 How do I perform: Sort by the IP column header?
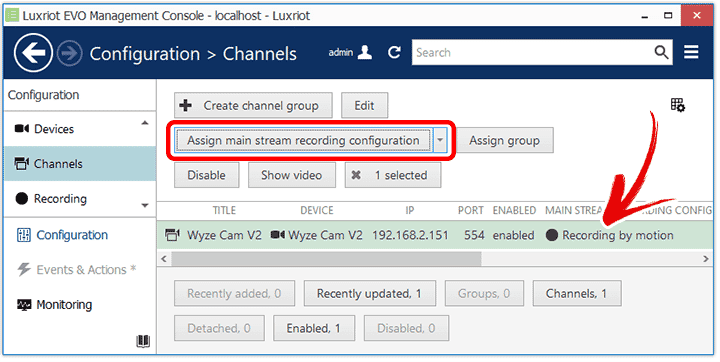click(x=410, y=210)
